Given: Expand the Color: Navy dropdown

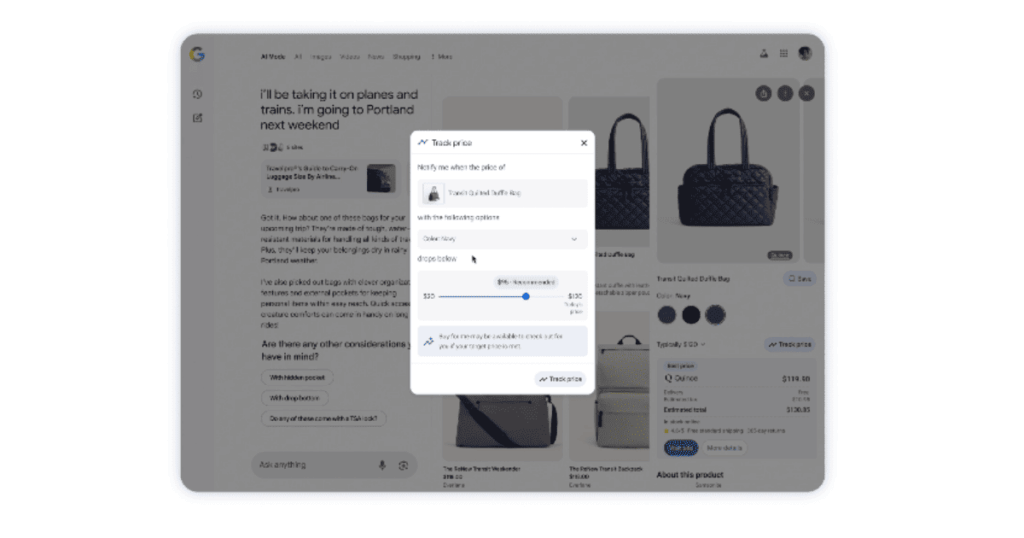Looking at the screenshot, I should pyautogui.click(x=502, y=239).
